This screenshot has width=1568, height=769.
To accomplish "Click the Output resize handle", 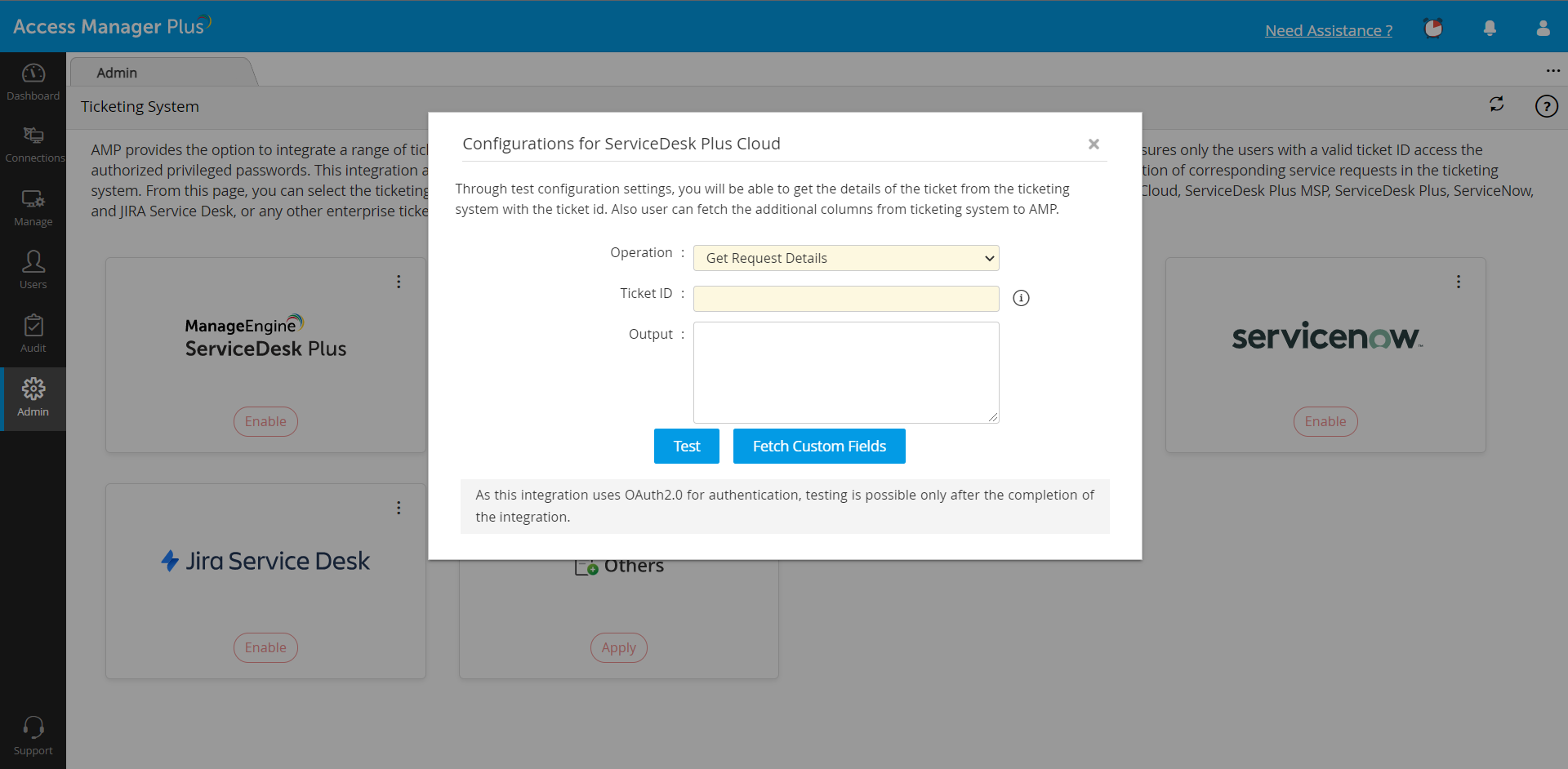I will 993,417.
